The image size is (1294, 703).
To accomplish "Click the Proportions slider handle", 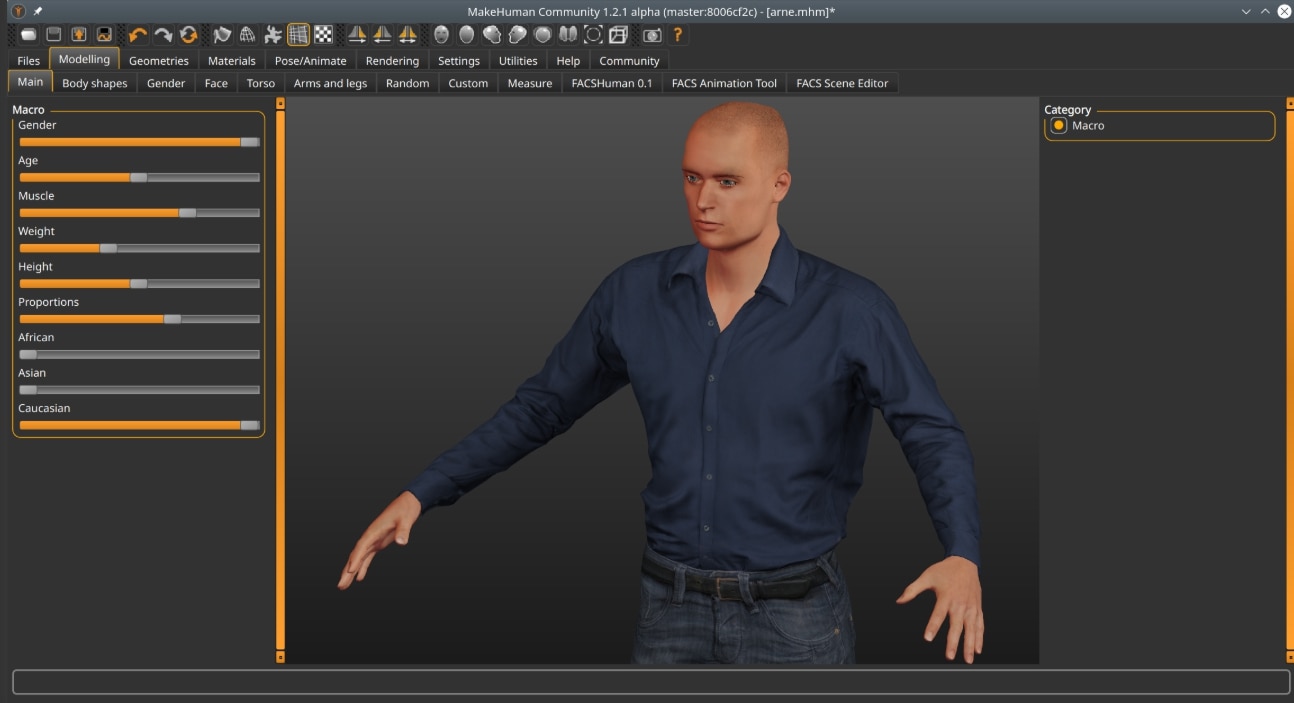I will (x=172, y=319).
